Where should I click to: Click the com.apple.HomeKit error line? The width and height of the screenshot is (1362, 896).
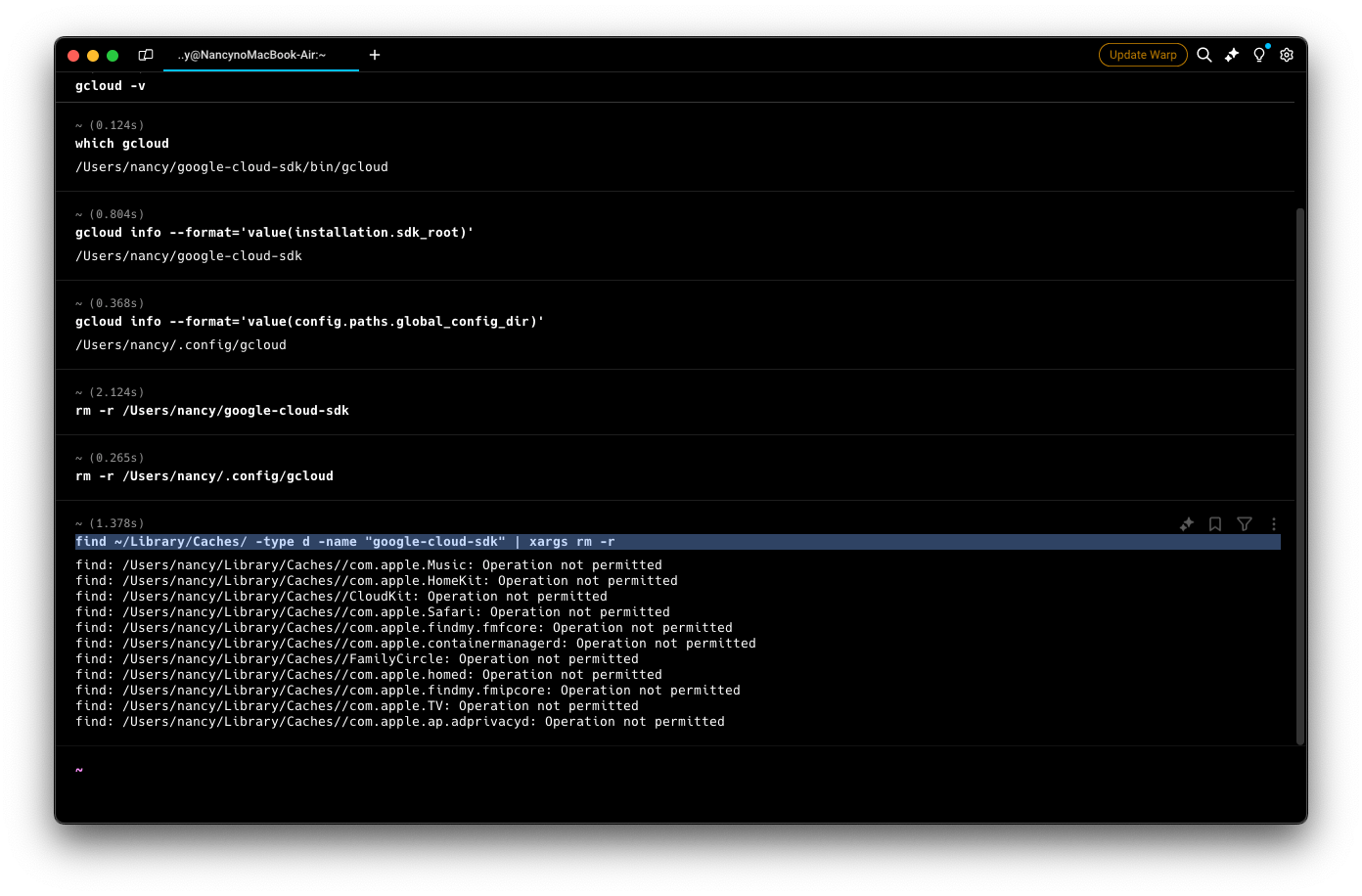click(x=377, y=581)
